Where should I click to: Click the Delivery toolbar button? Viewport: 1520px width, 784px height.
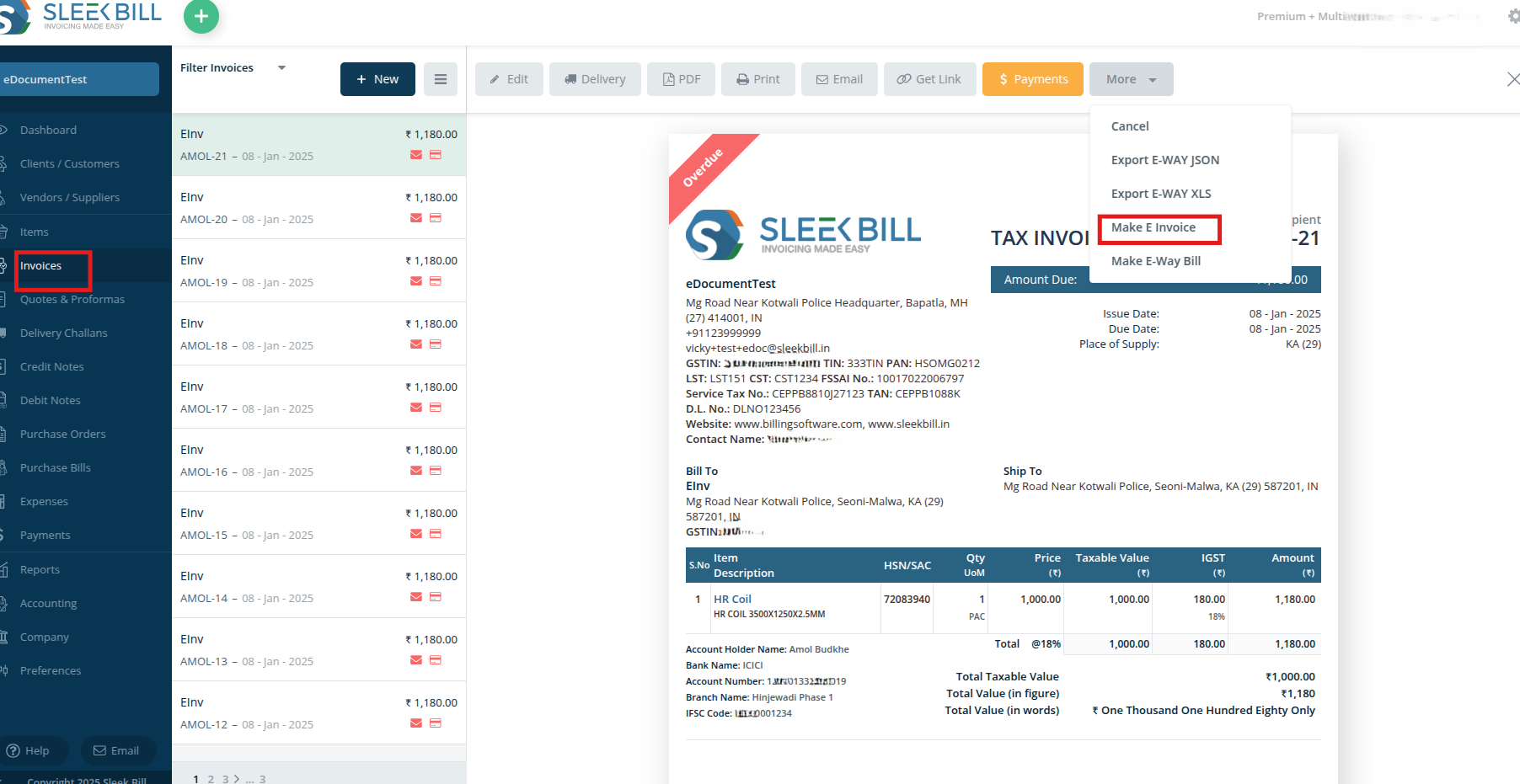(595, 79)
